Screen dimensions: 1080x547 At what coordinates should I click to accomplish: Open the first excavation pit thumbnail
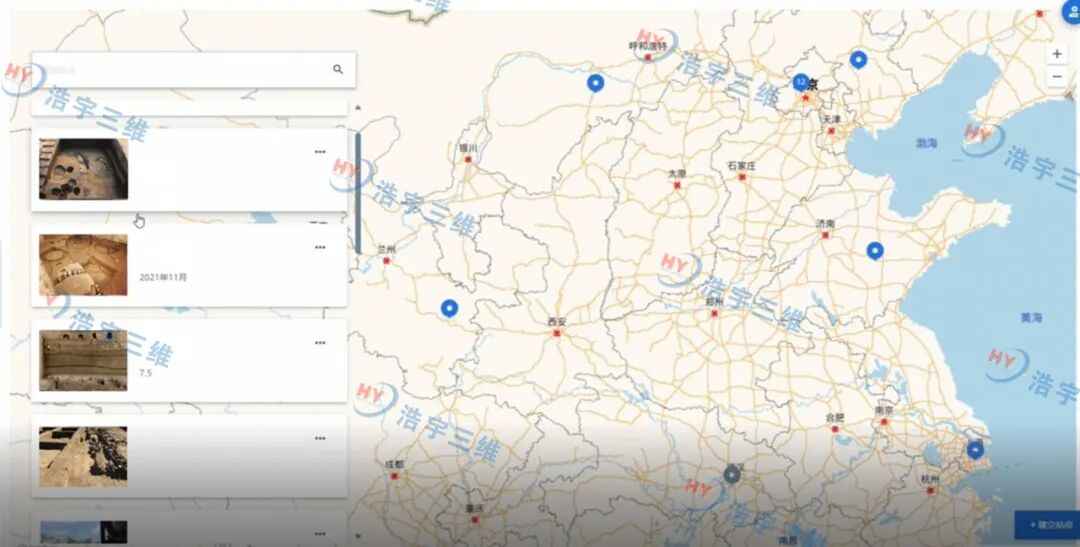click(x=84, y=169)
